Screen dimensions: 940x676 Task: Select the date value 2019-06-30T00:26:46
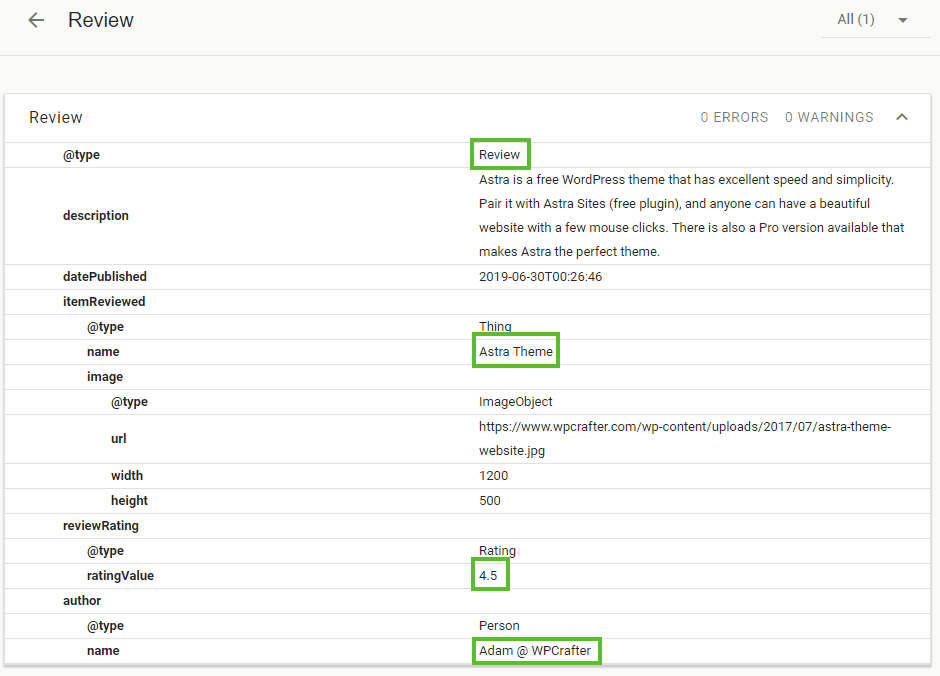[x=541, y=277]
